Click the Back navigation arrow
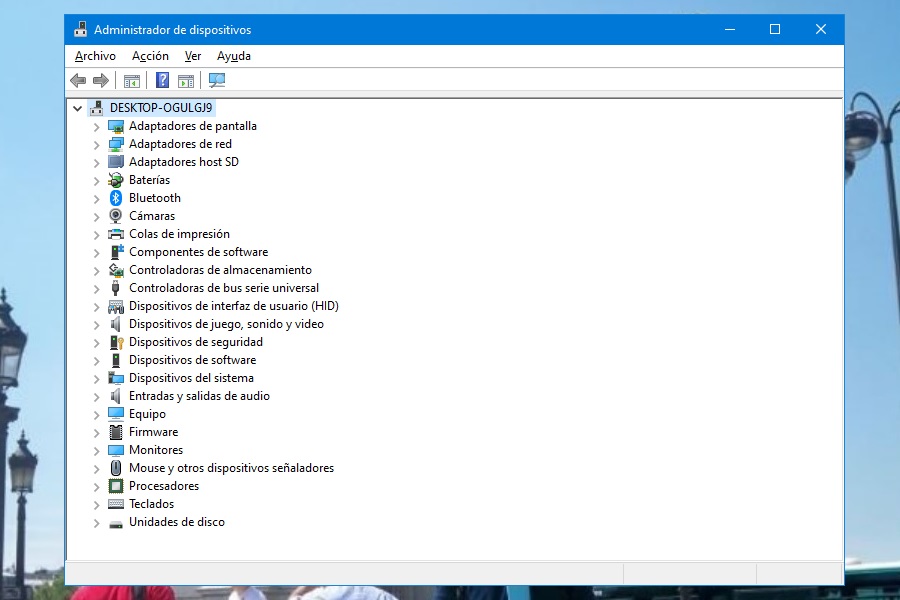Screen dimensions: 900x600 pos(79,81)
